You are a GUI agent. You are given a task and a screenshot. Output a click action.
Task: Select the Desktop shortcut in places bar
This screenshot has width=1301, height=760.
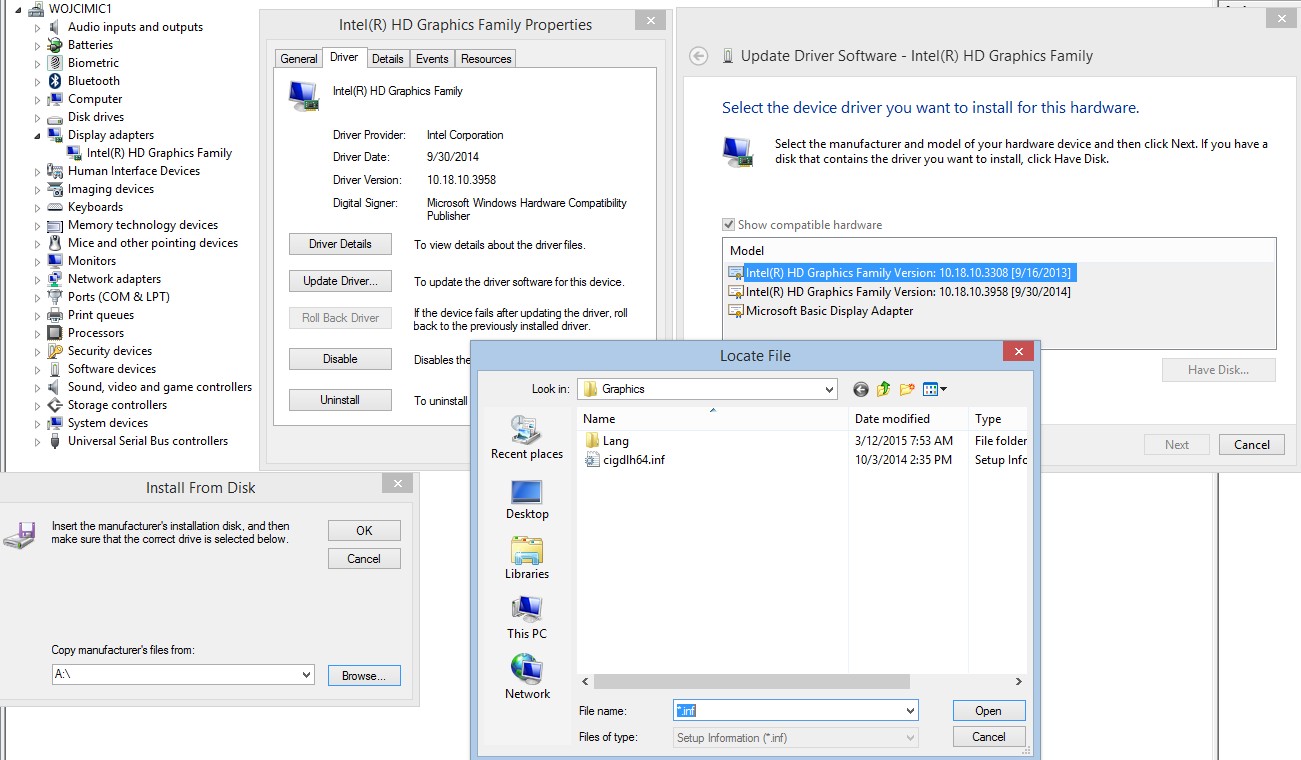(527, 499)
